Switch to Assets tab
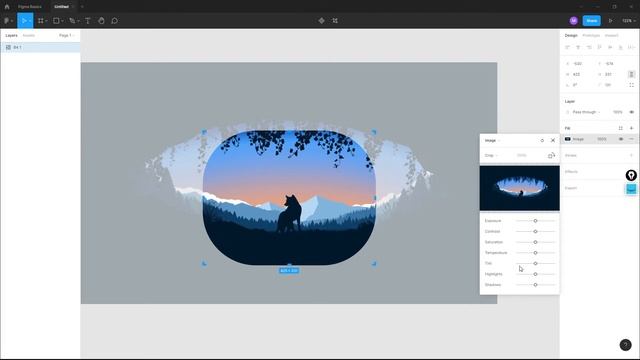 click(29, 36)
